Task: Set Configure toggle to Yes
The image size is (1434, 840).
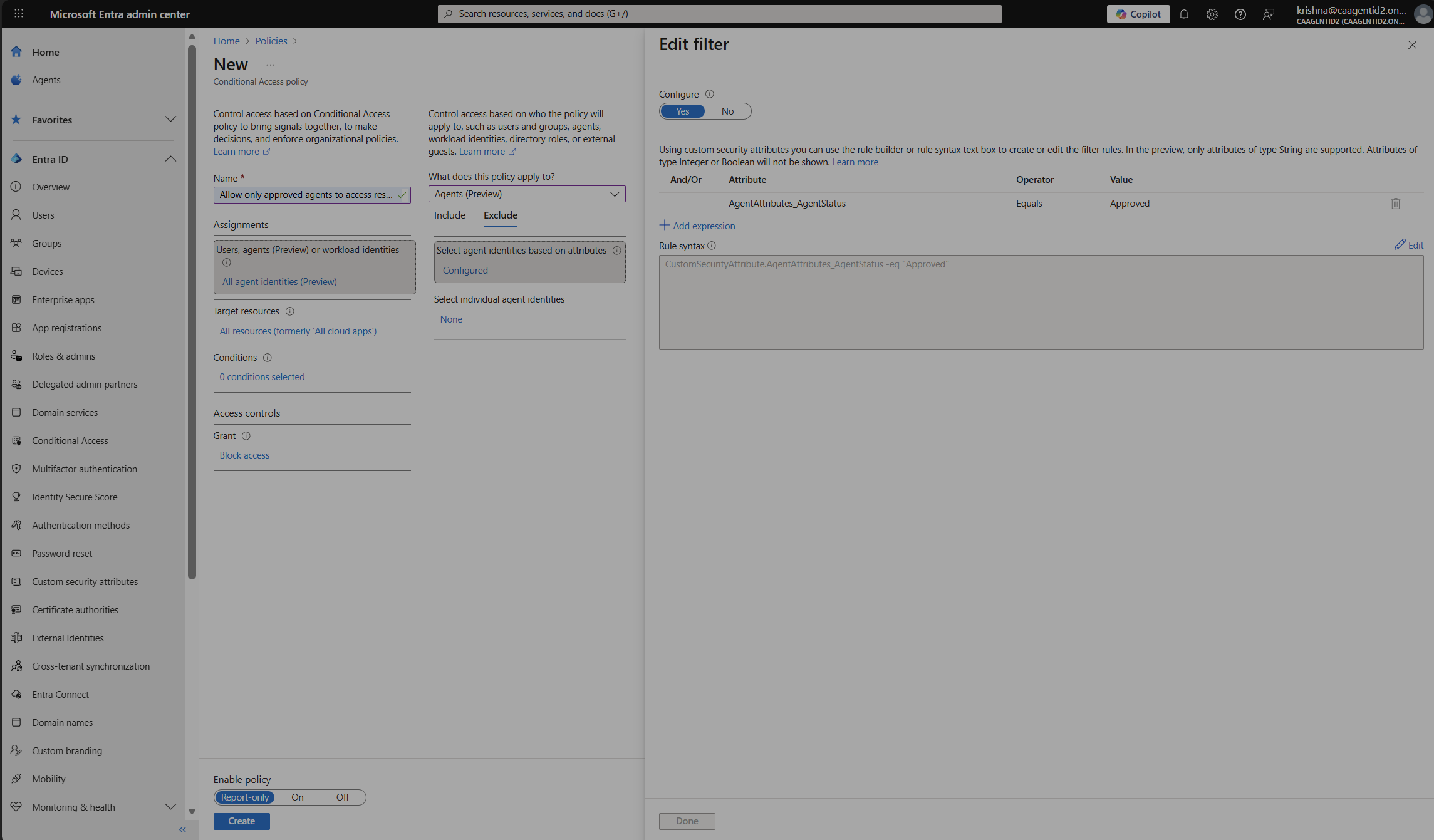Action: [x=682, y=111]
